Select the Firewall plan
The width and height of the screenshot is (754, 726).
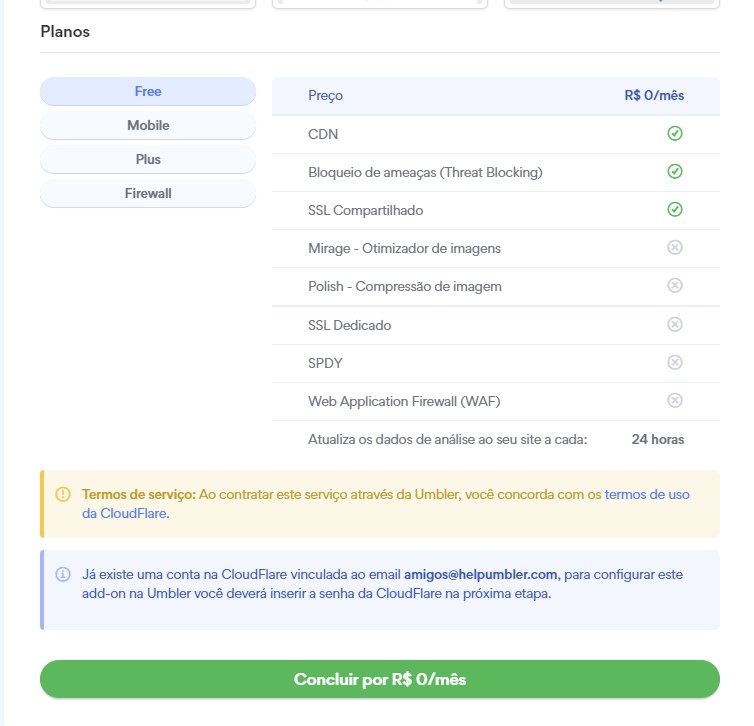[148, 194]
